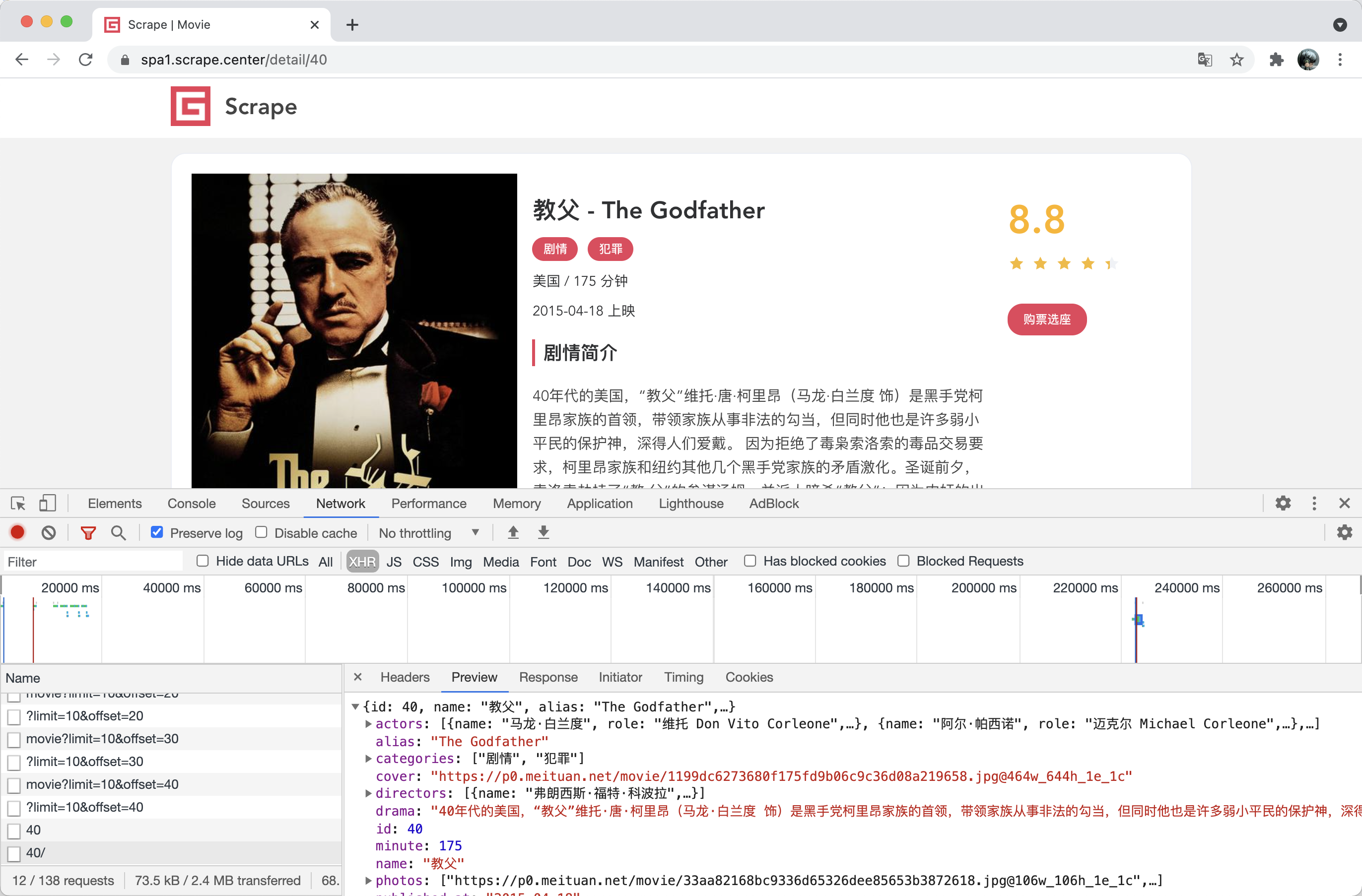Viewport: 1362px width, 896px height.
Task: Open the tab search dropdown arrow
Action: click(x=1340, y=25)
